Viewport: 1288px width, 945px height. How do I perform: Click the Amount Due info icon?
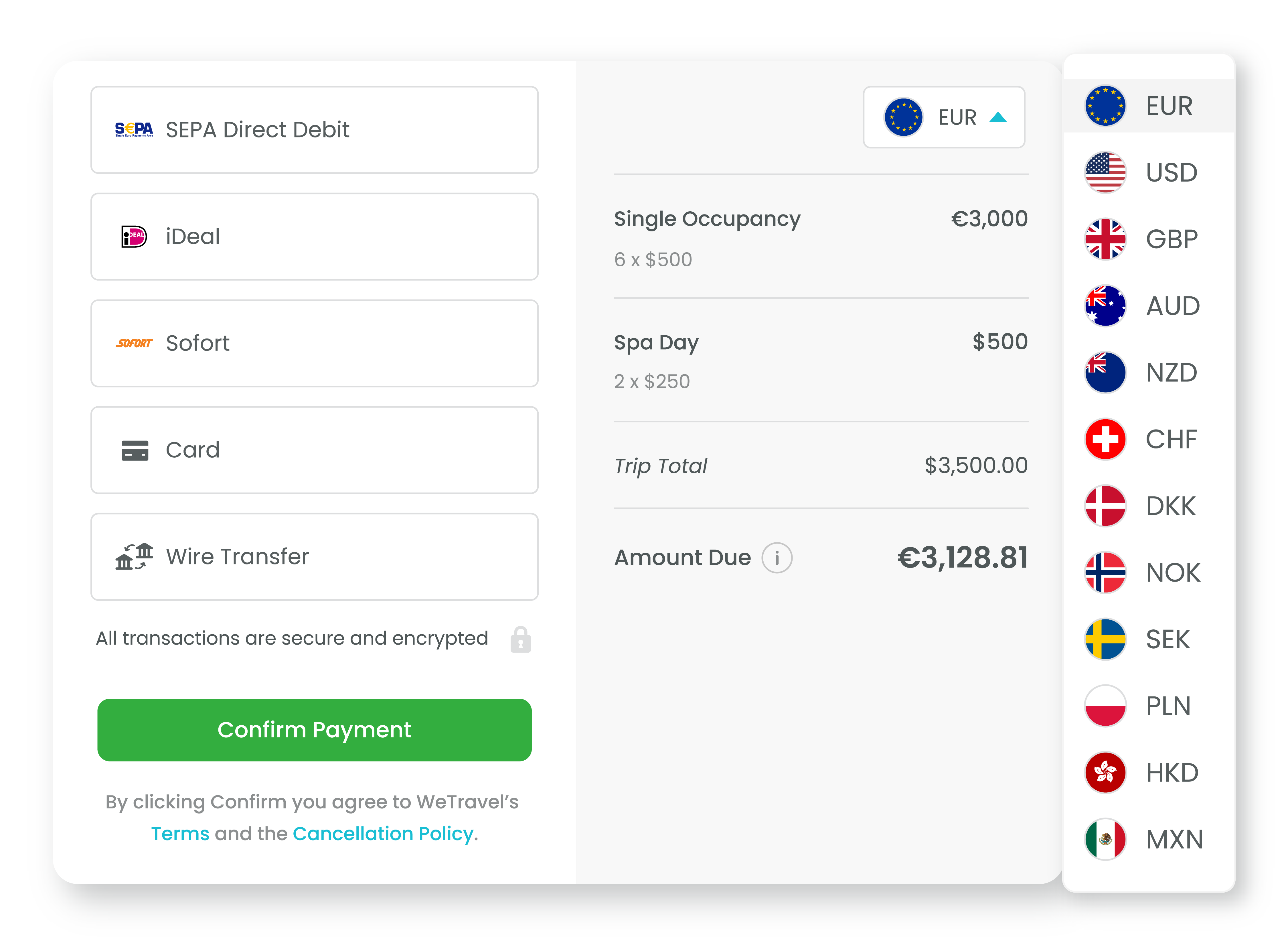pyautogui.click(x=776, y=558)
